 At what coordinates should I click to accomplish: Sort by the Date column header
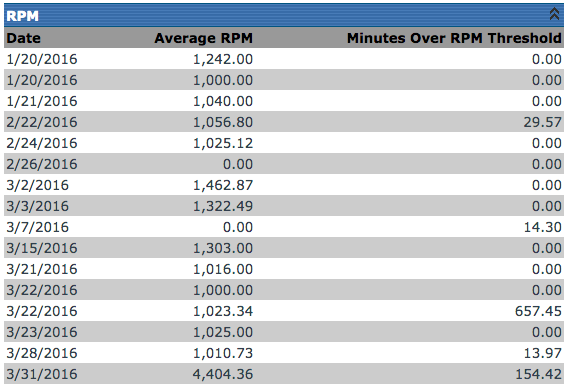pos(23,38)
